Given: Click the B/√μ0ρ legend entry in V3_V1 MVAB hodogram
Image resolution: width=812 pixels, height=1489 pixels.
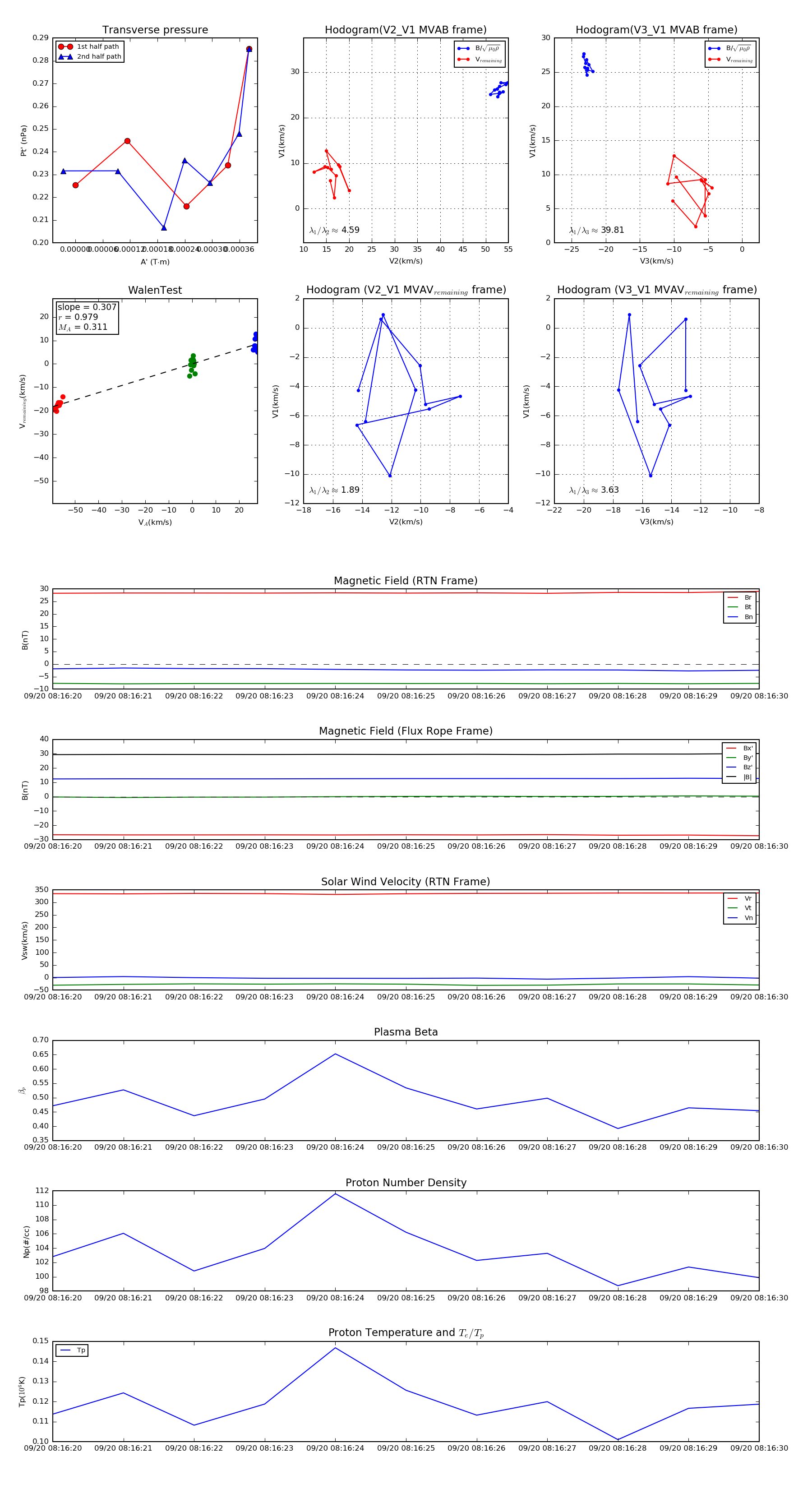Looking at the screenshot, I should pos(730,49).
